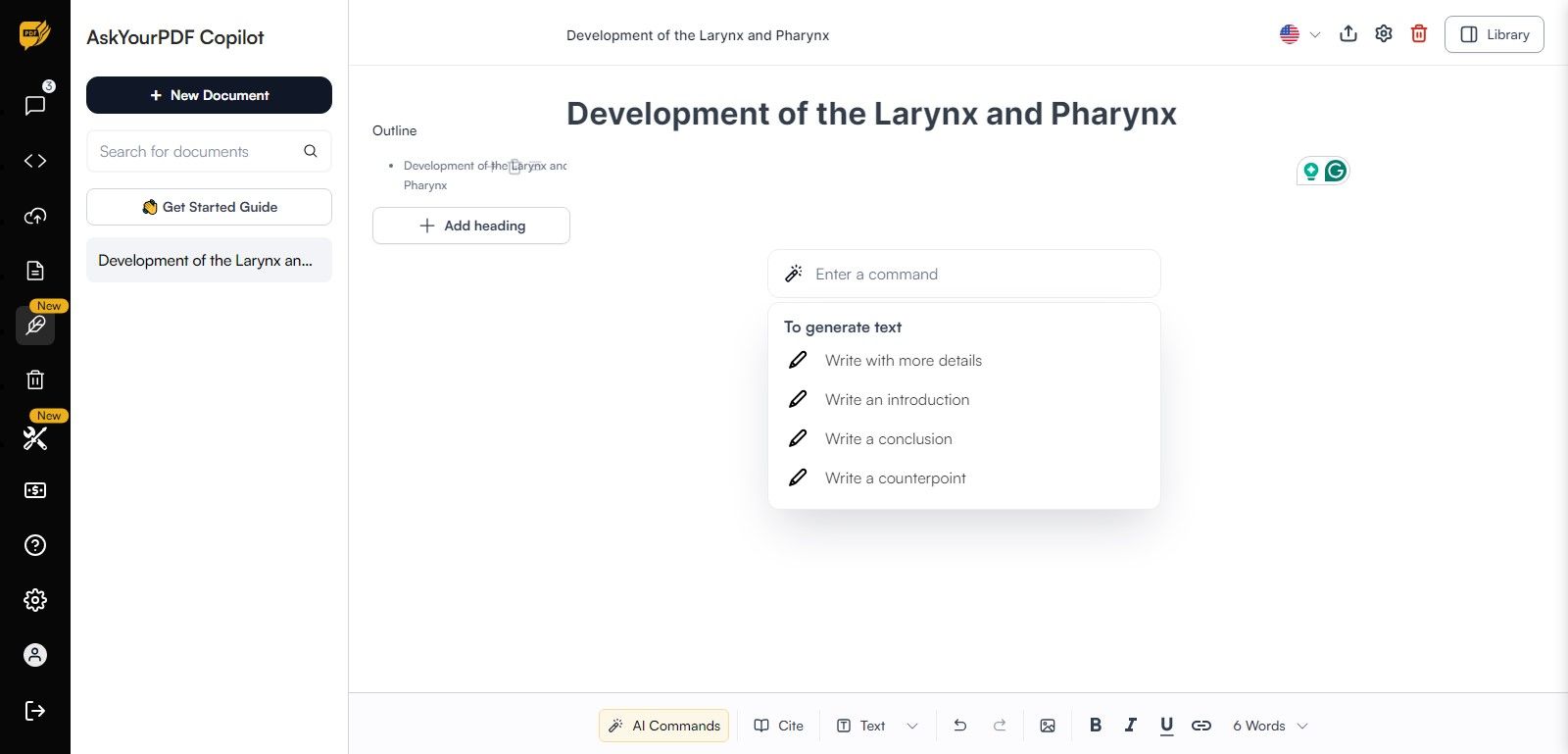Create a New Document

point(209,95)
